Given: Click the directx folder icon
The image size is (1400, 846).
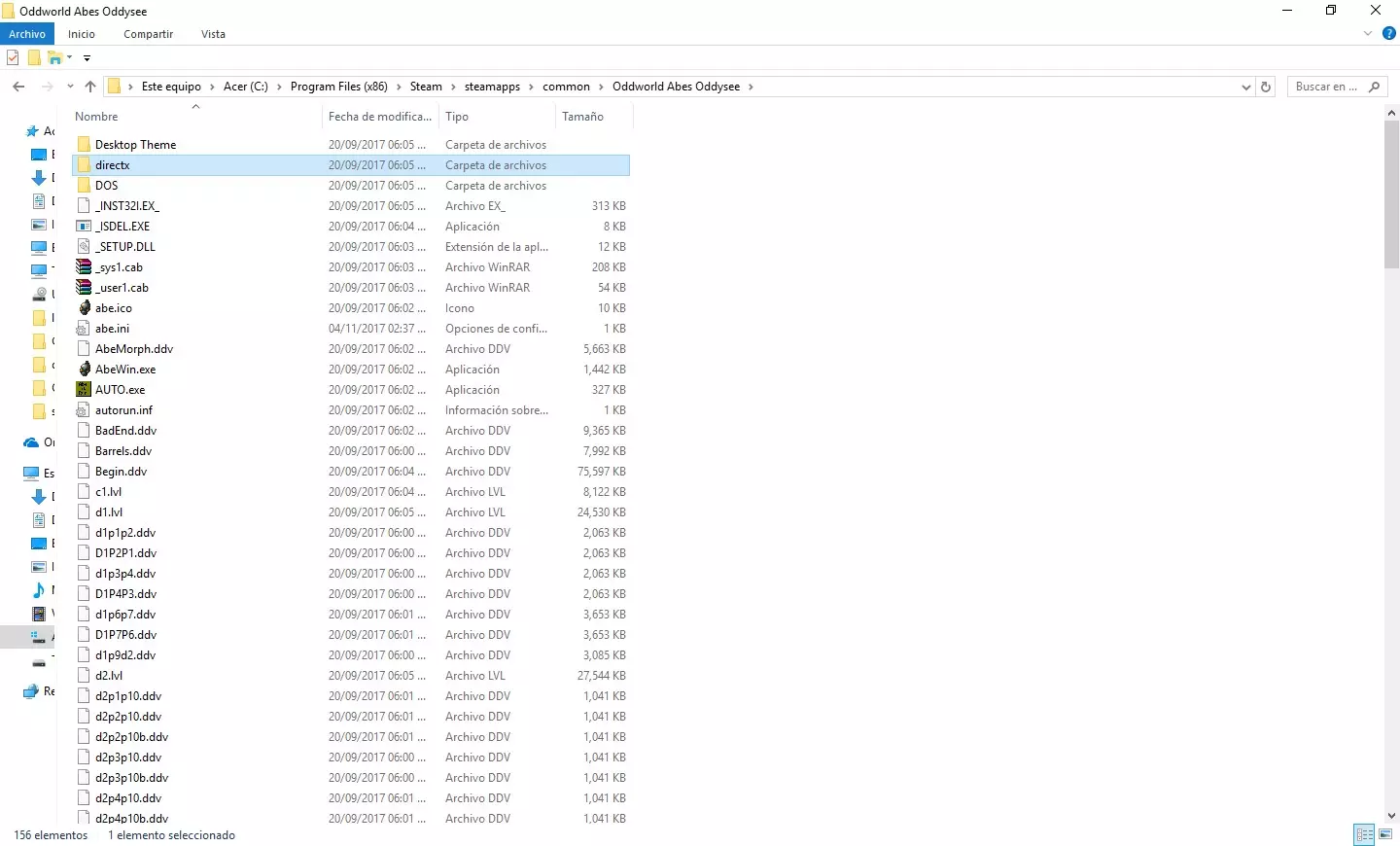Looking at the screenshot, I should (x=84, y=165).
